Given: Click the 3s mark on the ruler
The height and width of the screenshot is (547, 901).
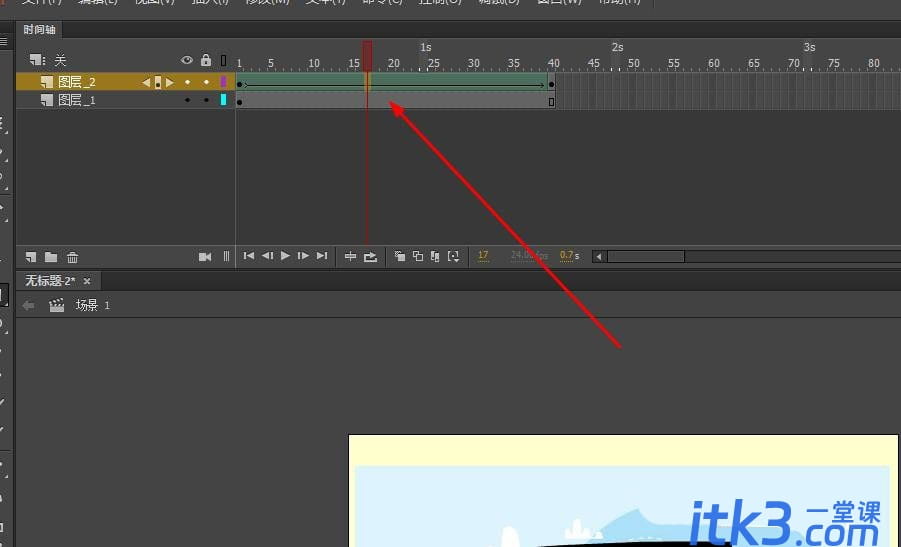Looking at the screenshot, I should point(810,47).
